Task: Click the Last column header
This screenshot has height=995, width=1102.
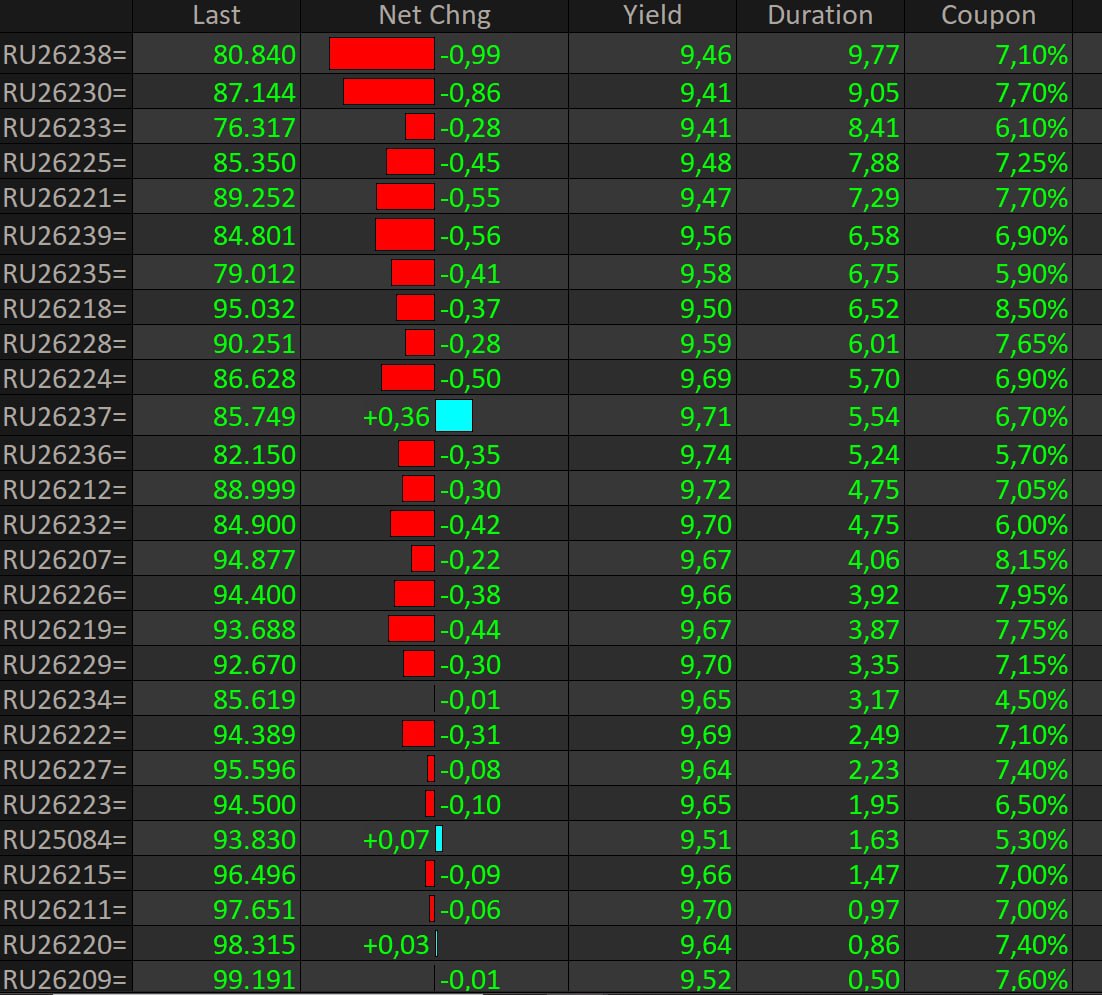Action: 216,15
